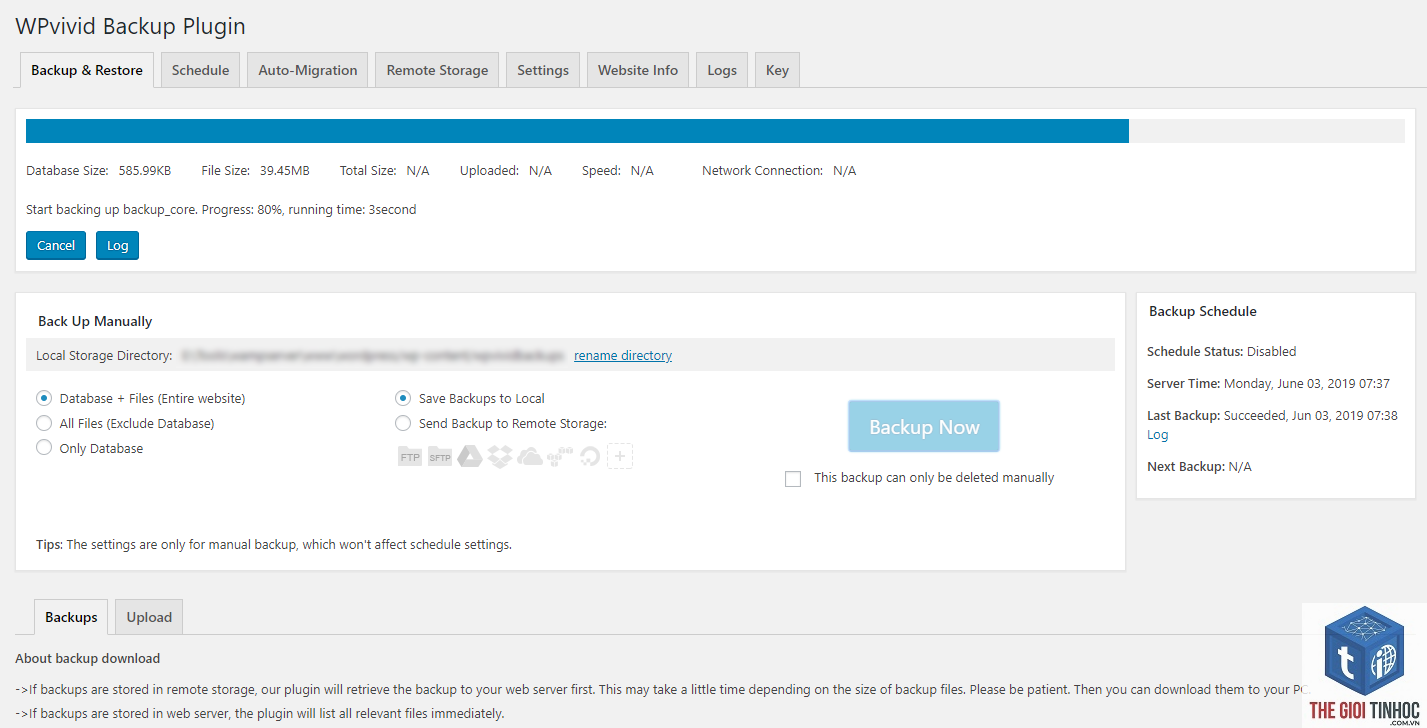
Task: Click the 'Back Up Manually' heading
Action: point(95,321)
